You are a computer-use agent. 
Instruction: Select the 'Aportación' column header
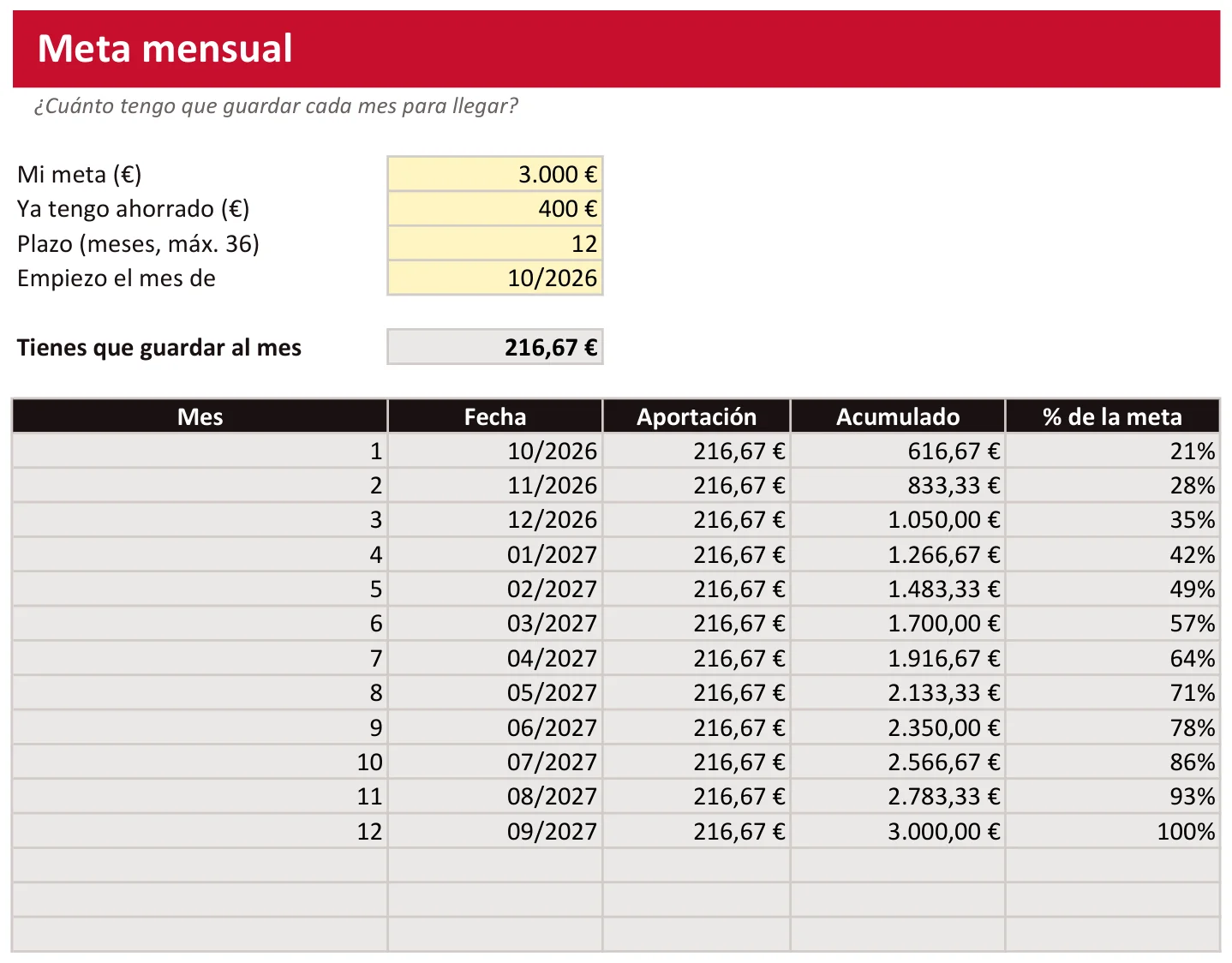(697, 416)
